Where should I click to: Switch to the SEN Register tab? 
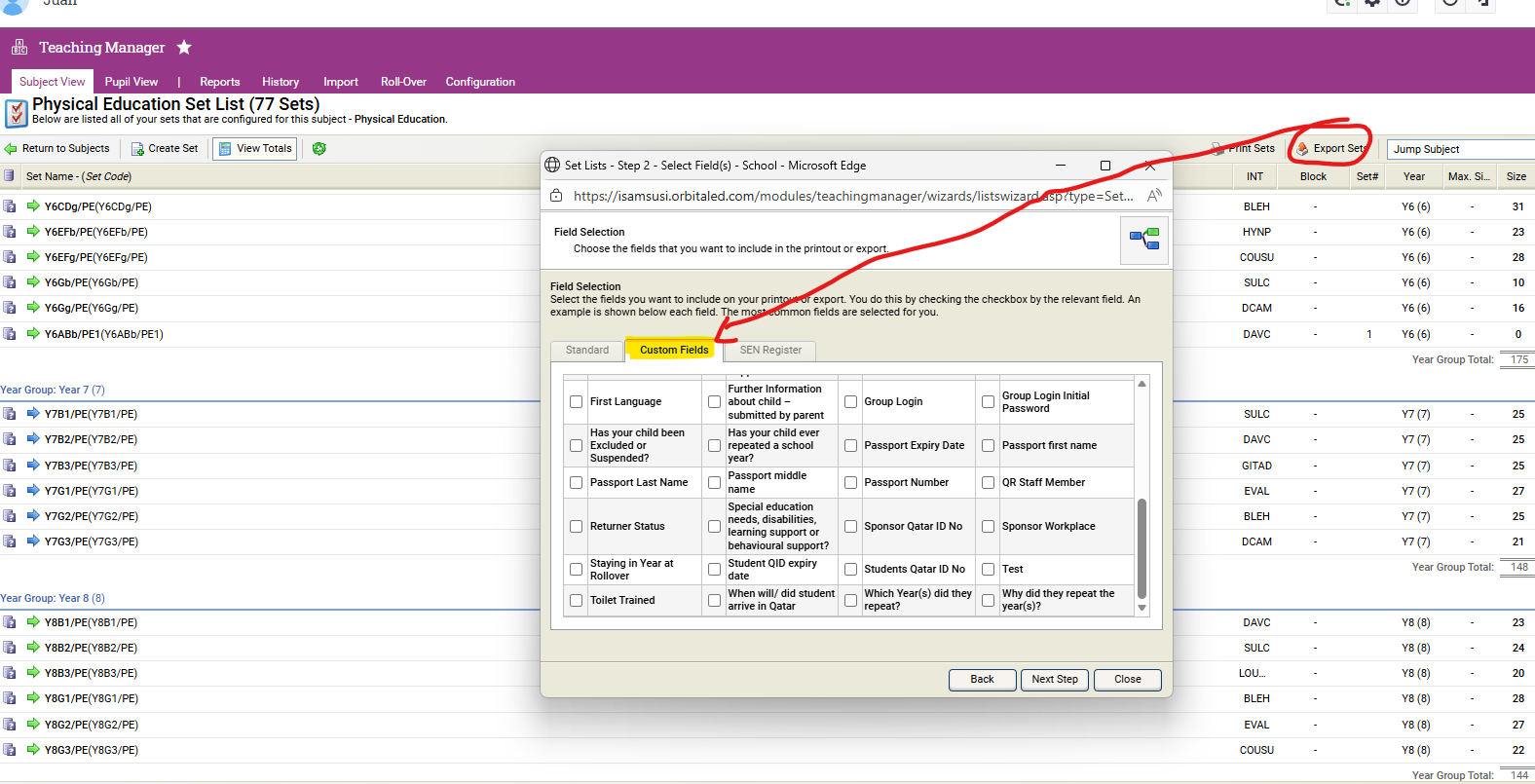(x=769, y=351)
